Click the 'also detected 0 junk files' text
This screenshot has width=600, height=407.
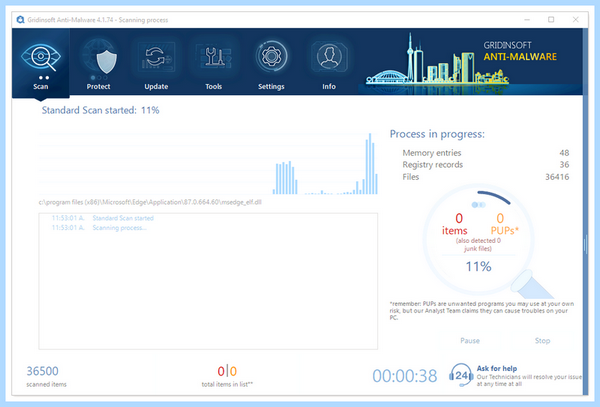(x=478, y=244)
